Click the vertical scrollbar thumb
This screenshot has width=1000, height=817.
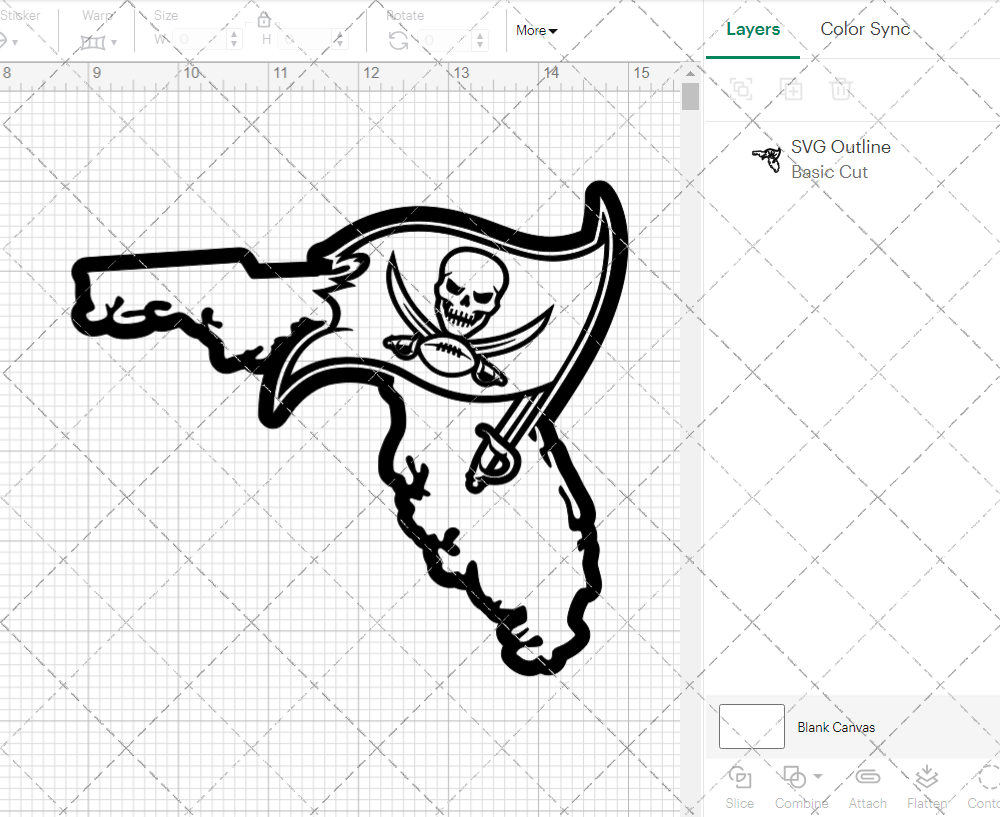click(690, 97)
